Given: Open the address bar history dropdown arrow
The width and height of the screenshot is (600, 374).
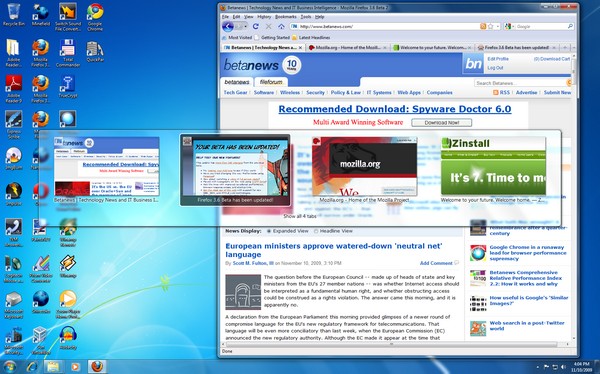Looking at the screenshot, I should (x=498, y=26).
